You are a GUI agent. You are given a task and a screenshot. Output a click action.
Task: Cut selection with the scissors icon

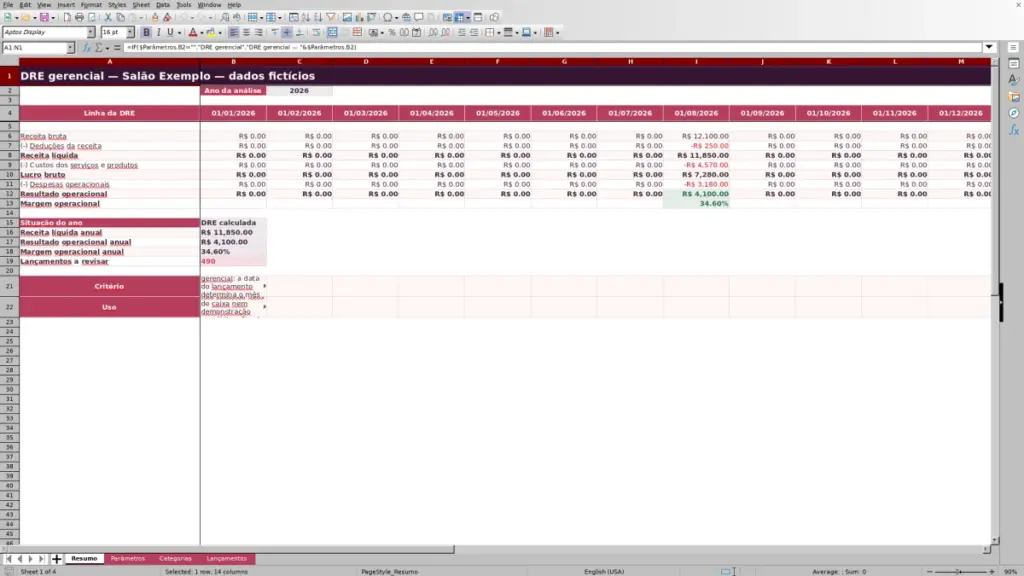pos(108,18)
